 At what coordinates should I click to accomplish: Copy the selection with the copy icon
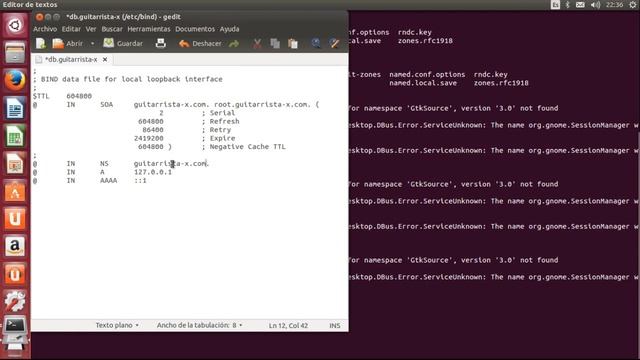tap(275, 43)
